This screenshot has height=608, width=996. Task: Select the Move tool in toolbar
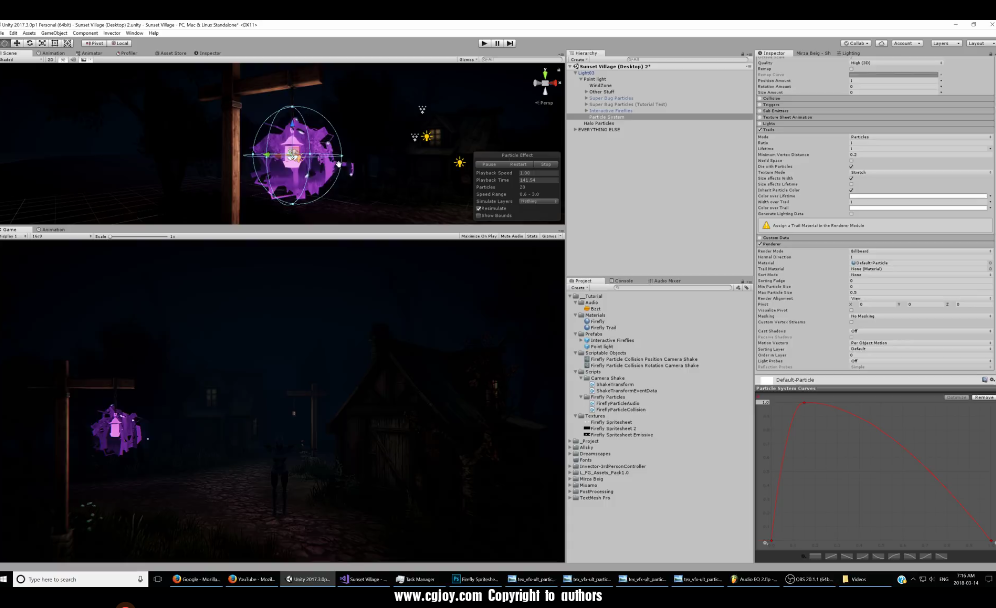(x=17, y=43)
